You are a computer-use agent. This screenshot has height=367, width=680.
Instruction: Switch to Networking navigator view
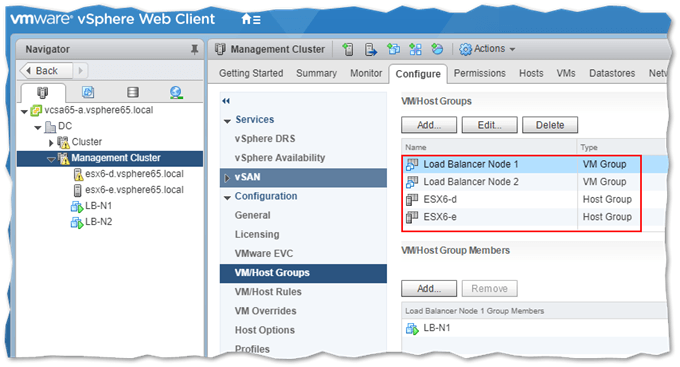[x=176, y=92]
